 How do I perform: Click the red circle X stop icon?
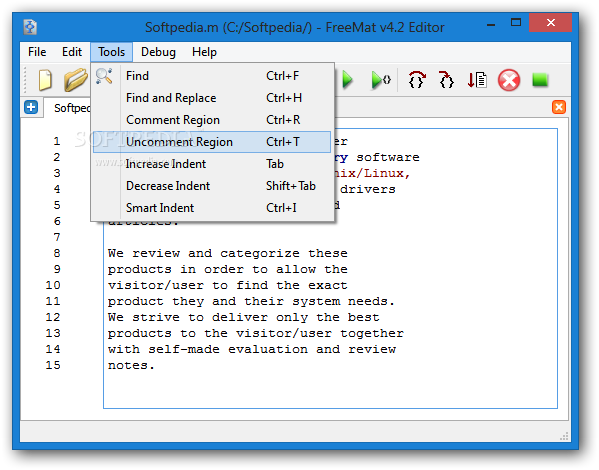coord(509,80)
